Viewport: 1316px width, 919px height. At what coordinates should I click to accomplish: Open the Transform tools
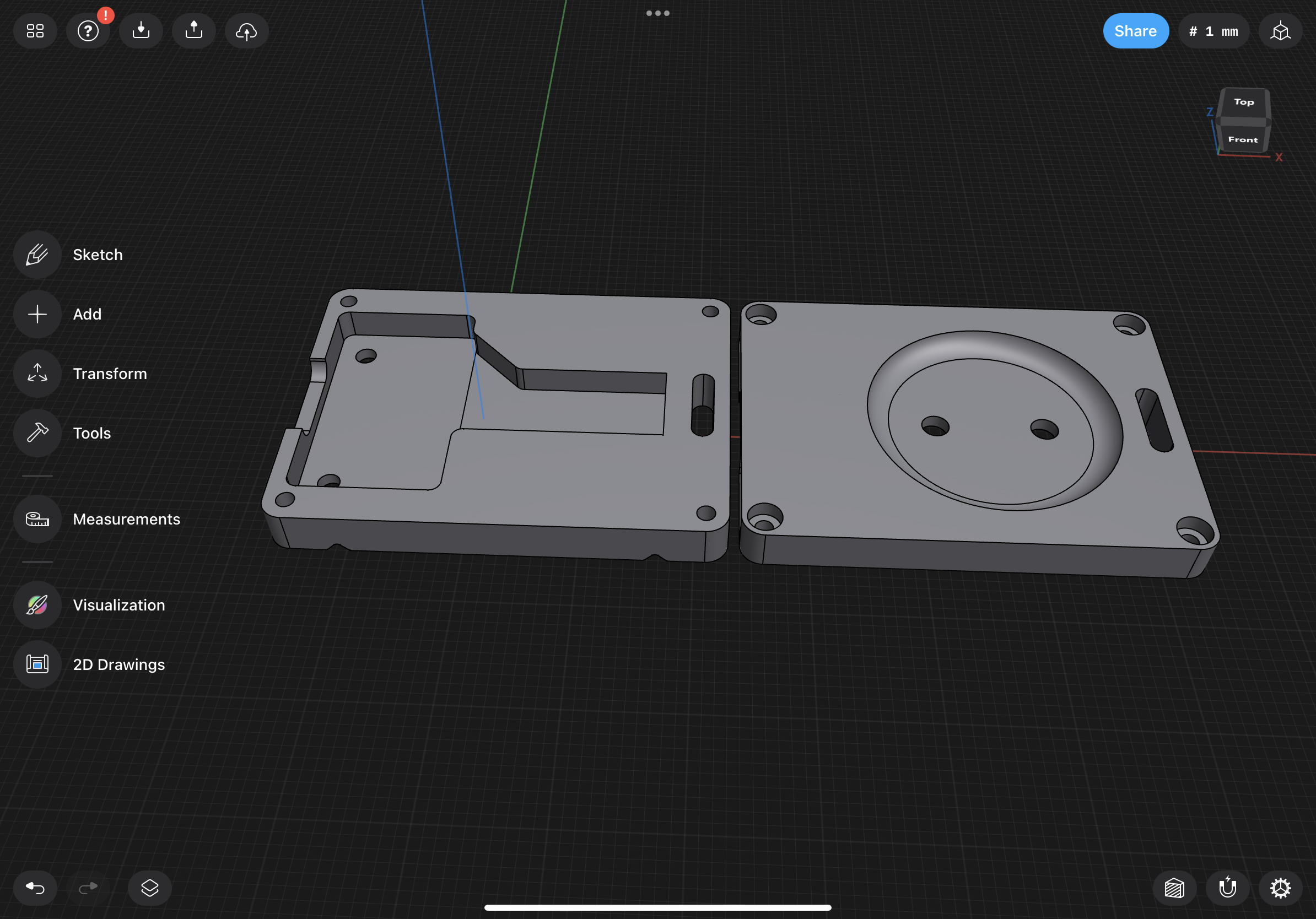tap(37, 374)
